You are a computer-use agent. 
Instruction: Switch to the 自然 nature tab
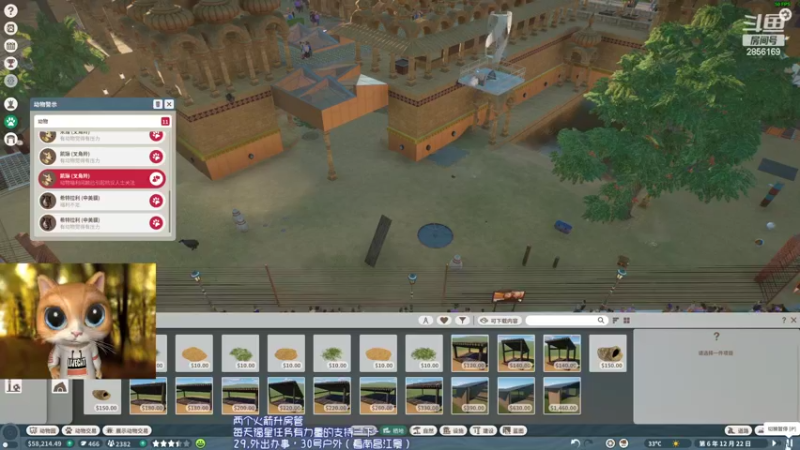tap(423, 431)
